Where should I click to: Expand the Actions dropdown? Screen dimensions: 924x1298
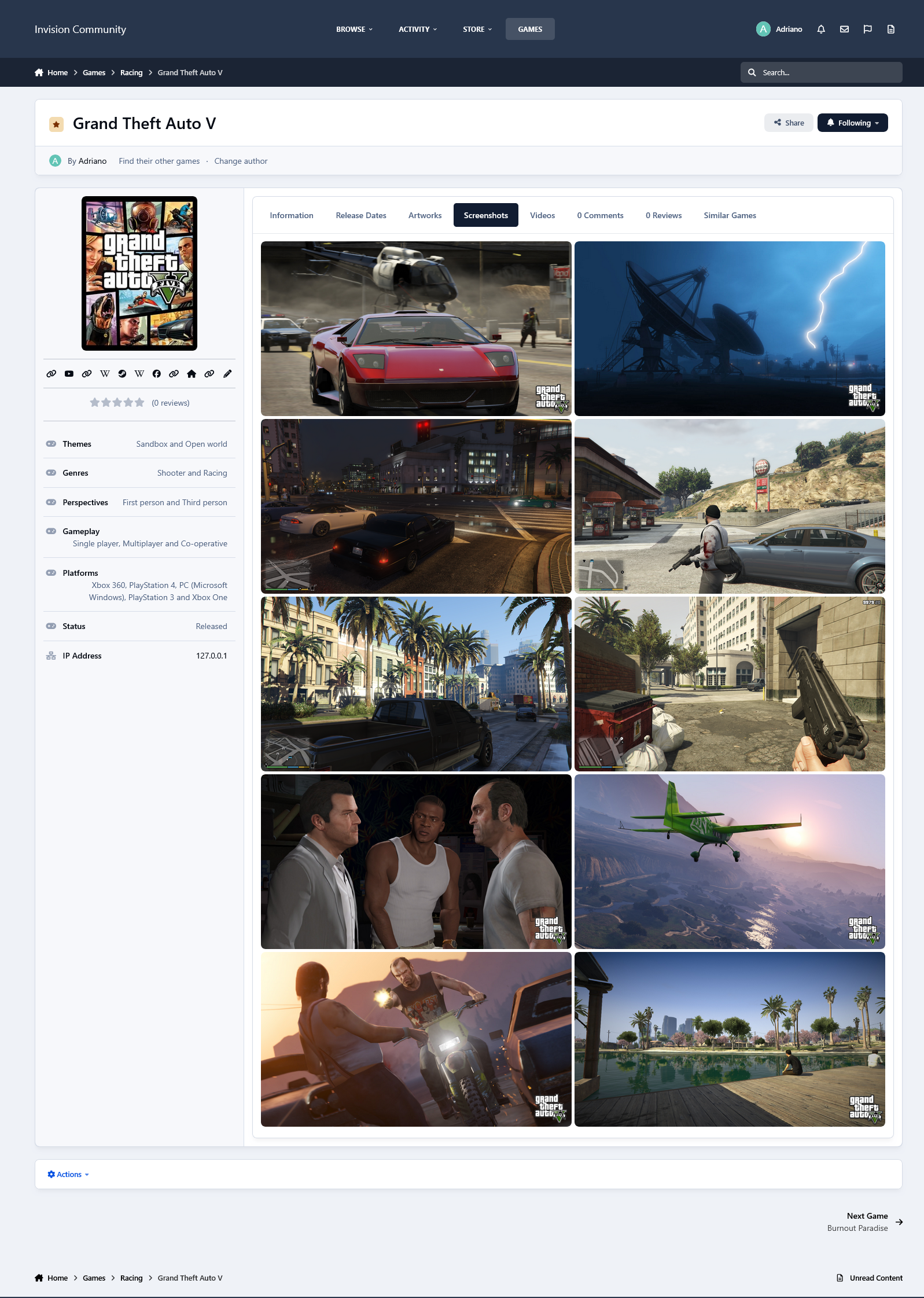68,1174
